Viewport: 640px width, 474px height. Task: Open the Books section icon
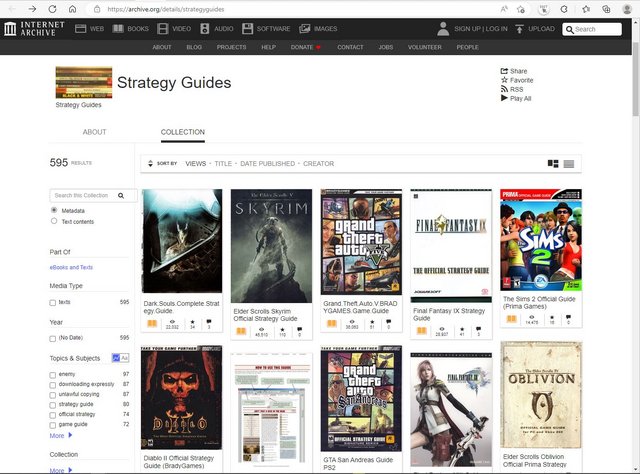(x=118, y=29)
